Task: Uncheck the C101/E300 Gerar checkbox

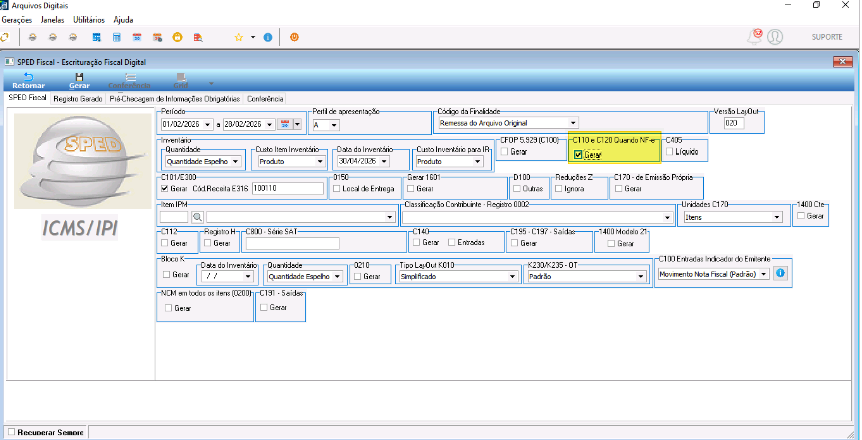Action: 164,189
